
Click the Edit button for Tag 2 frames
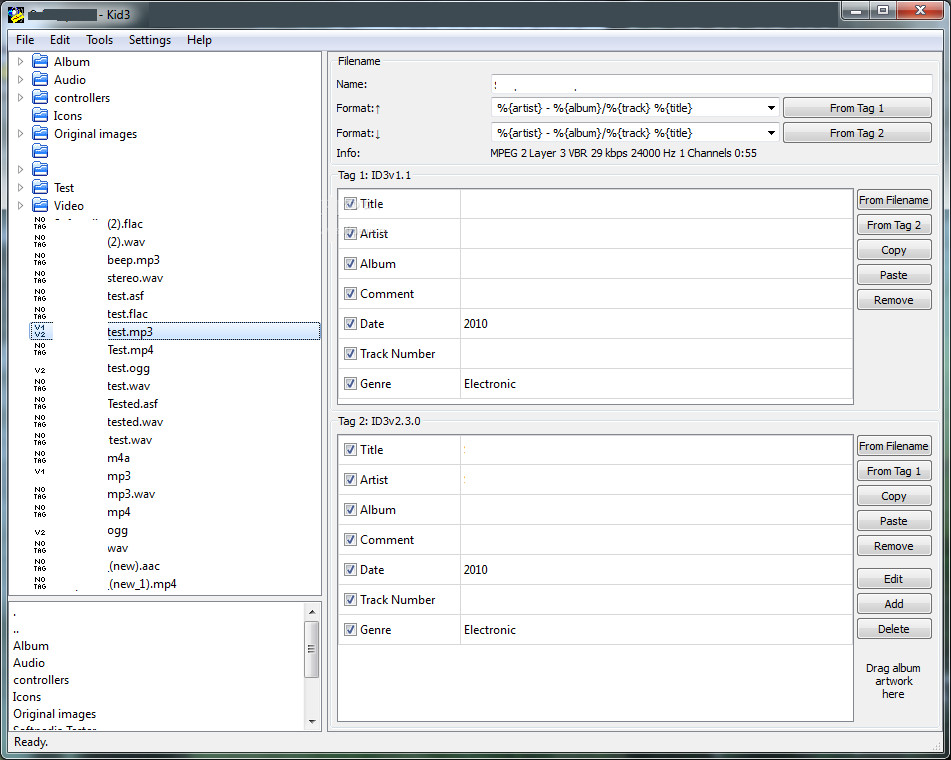coord(893,579)
